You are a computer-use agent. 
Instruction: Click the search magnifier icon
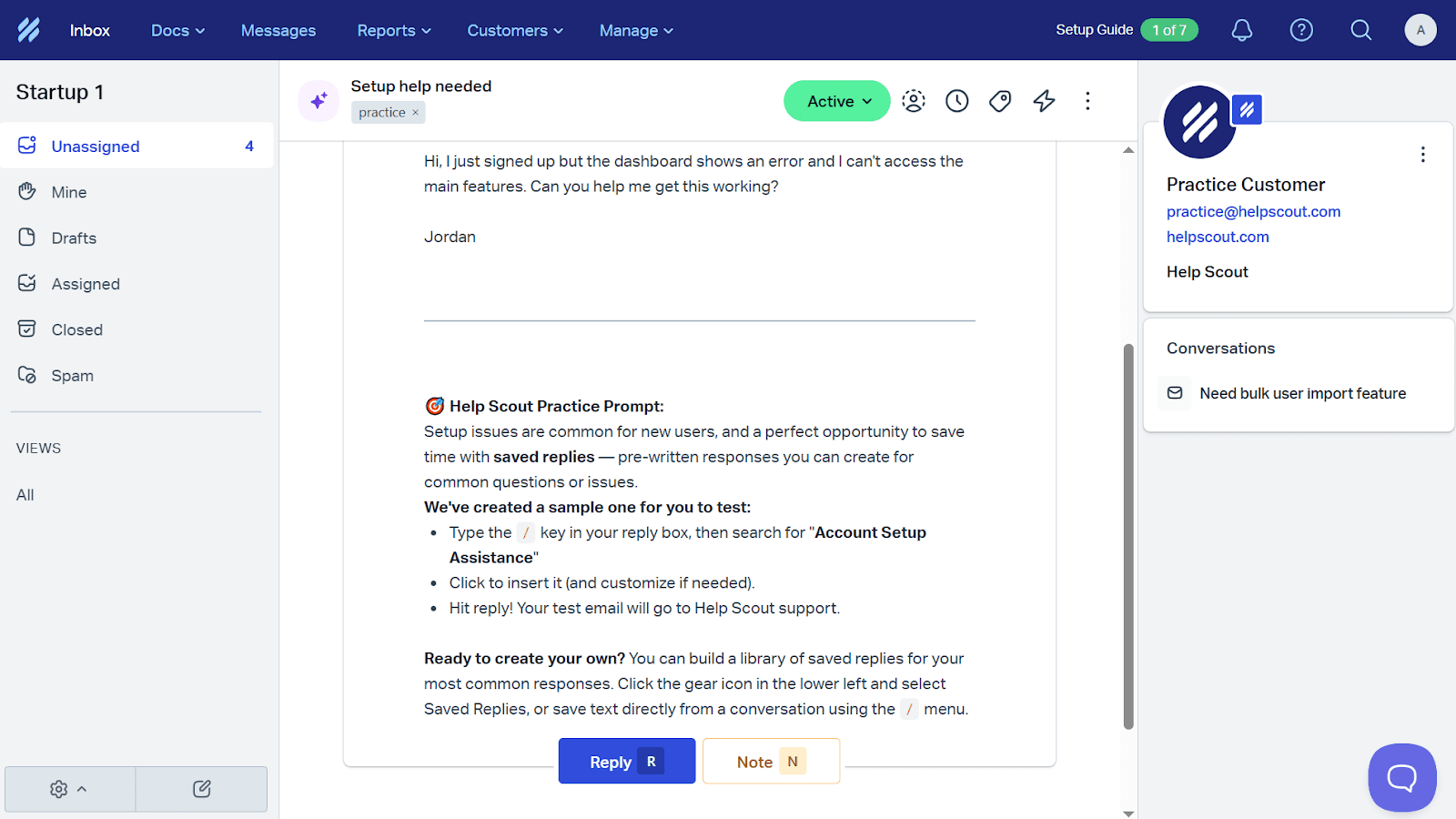(x=1360, y=30)
